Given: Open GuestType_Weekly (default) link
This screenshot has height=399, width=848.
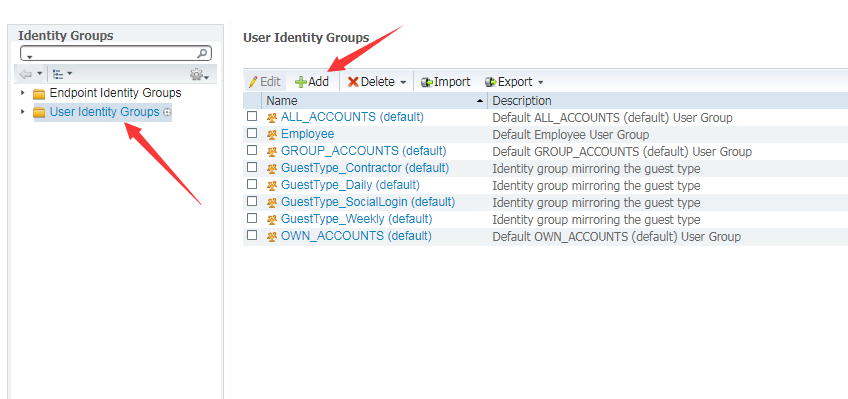Looking at the screenshot, I should 356,219.
